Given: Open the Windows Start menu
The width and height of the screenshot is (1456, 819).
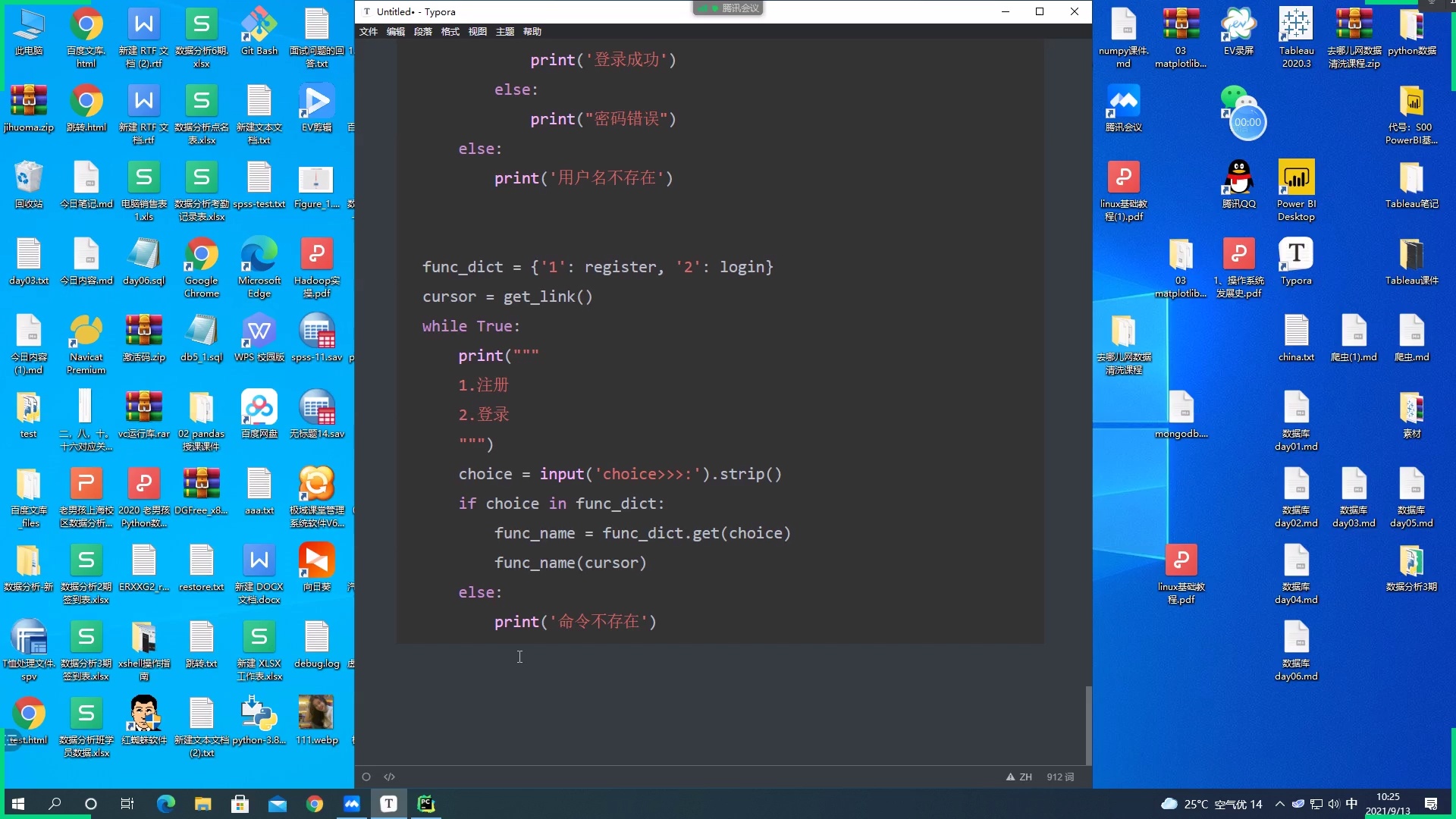Looking at the screenshot, I should 16,804.
